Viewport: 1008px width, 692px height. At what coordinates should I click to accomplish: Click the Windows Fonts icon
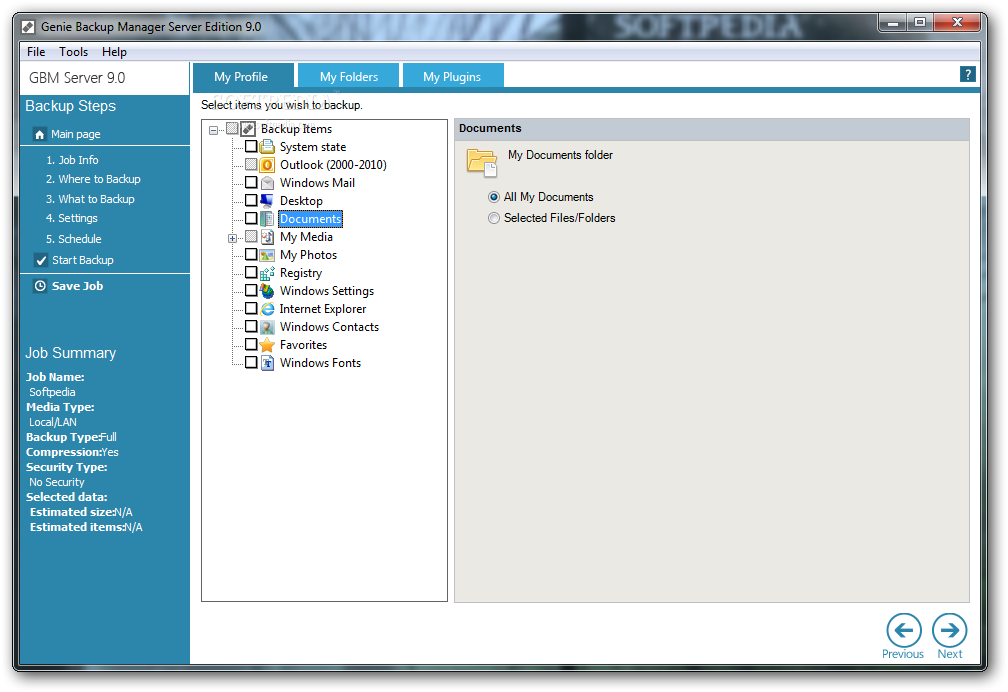(x=267, y=363)
